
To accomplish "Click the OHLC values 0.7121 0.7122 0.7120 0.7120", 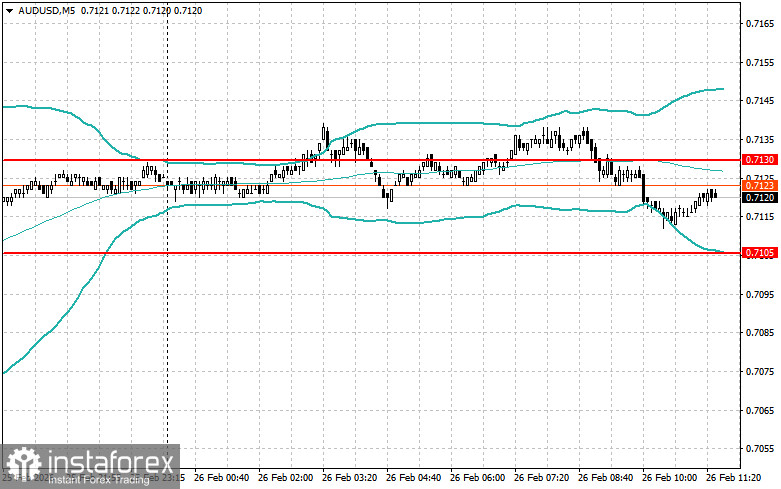I will (x=141, y=10).
